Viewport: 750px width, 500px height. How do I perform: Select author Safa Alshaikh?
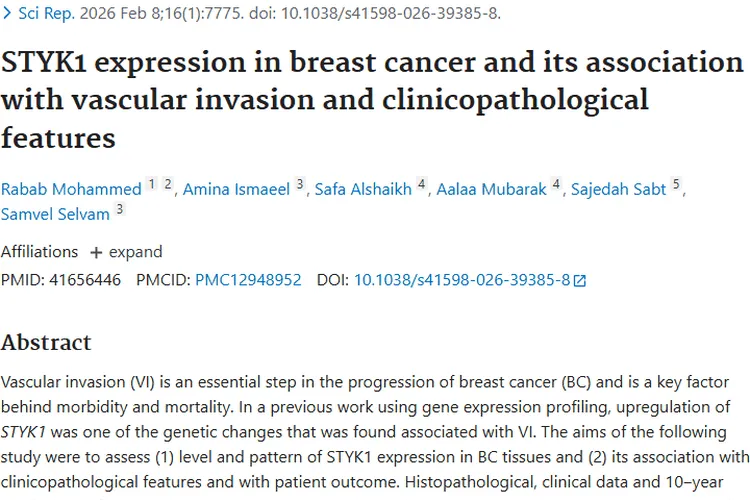pyautogui.click(x=363, y=189)
